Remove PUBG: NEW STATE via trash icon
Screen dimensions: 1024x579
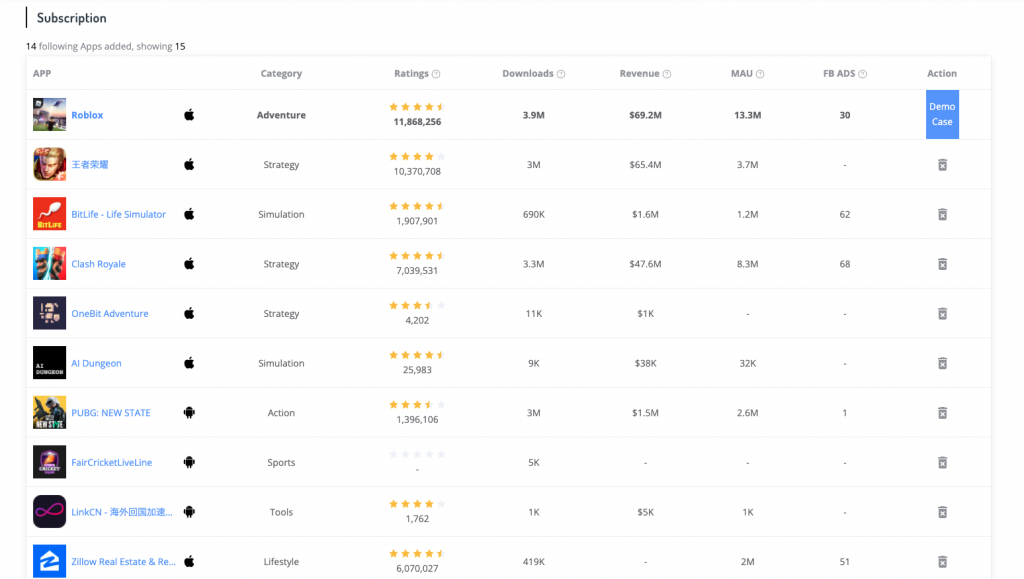coord(942,413)
